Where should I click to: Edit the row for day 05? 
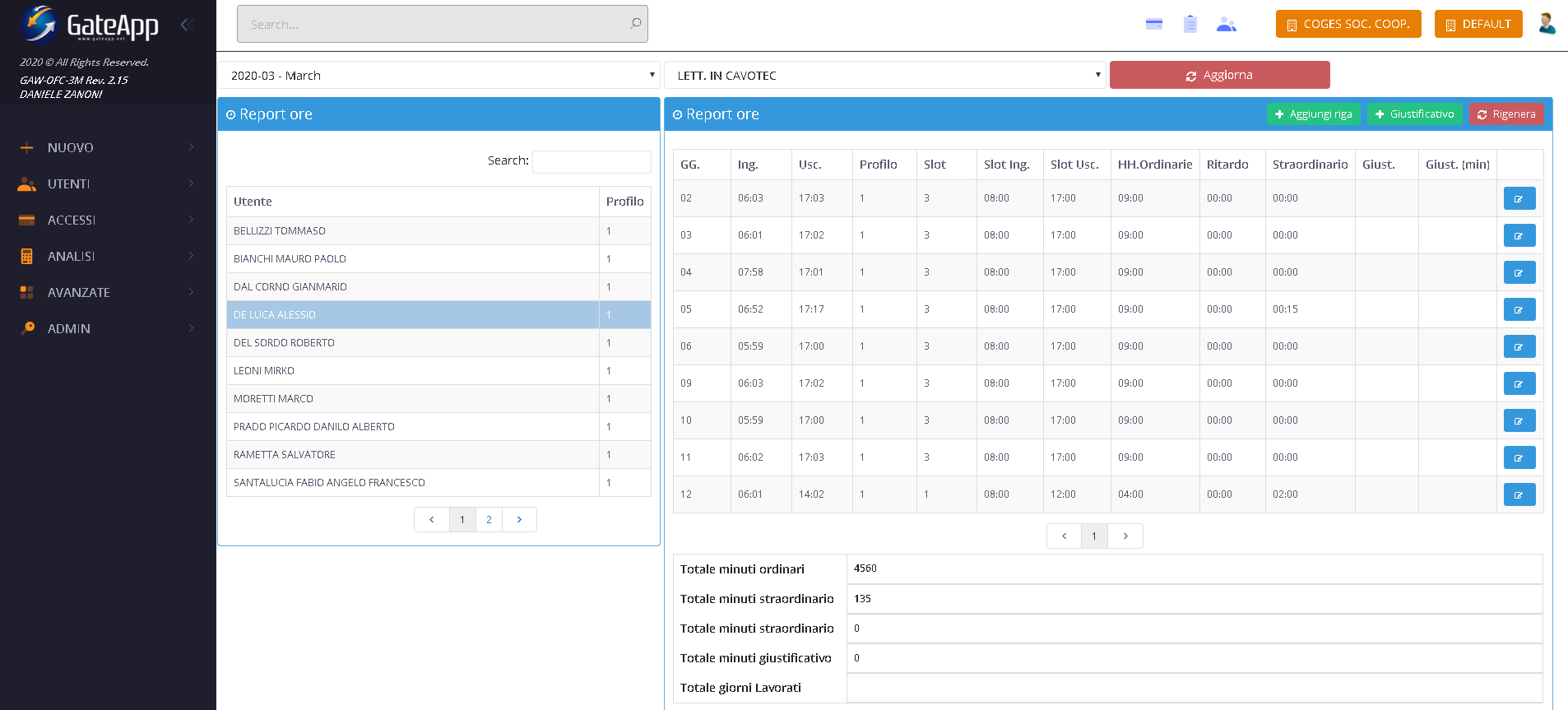(1519, 309)
